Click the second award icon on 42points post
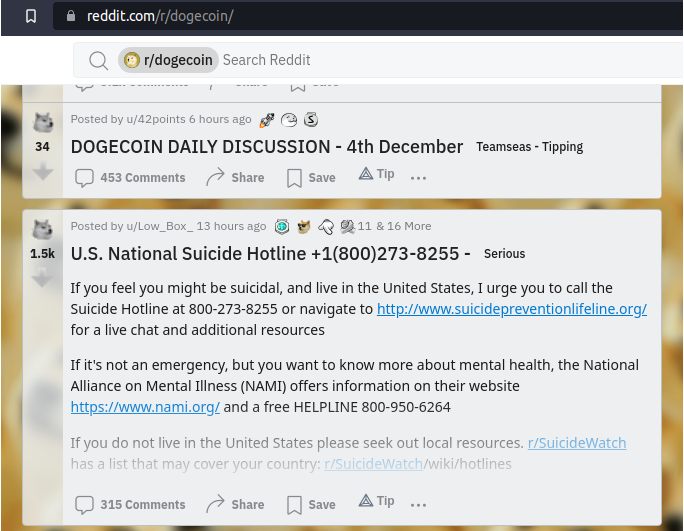 pyautogui.click(x=289, y=120)
